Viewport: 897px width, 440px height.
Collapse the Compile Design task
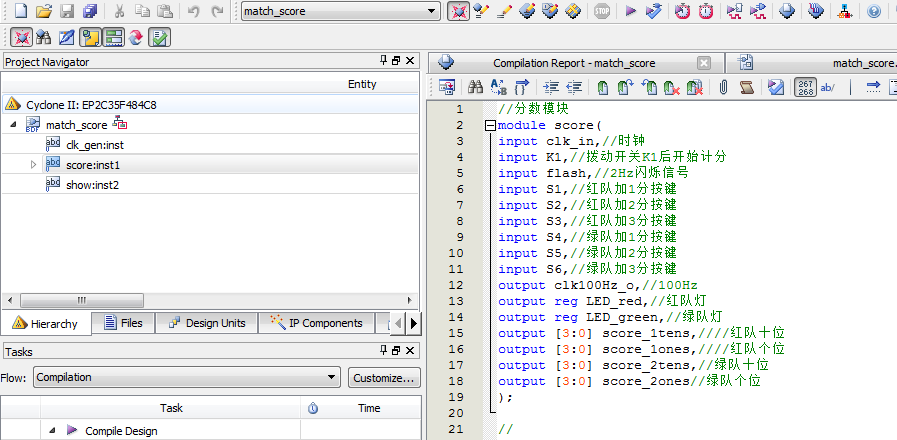click(52, 430)
